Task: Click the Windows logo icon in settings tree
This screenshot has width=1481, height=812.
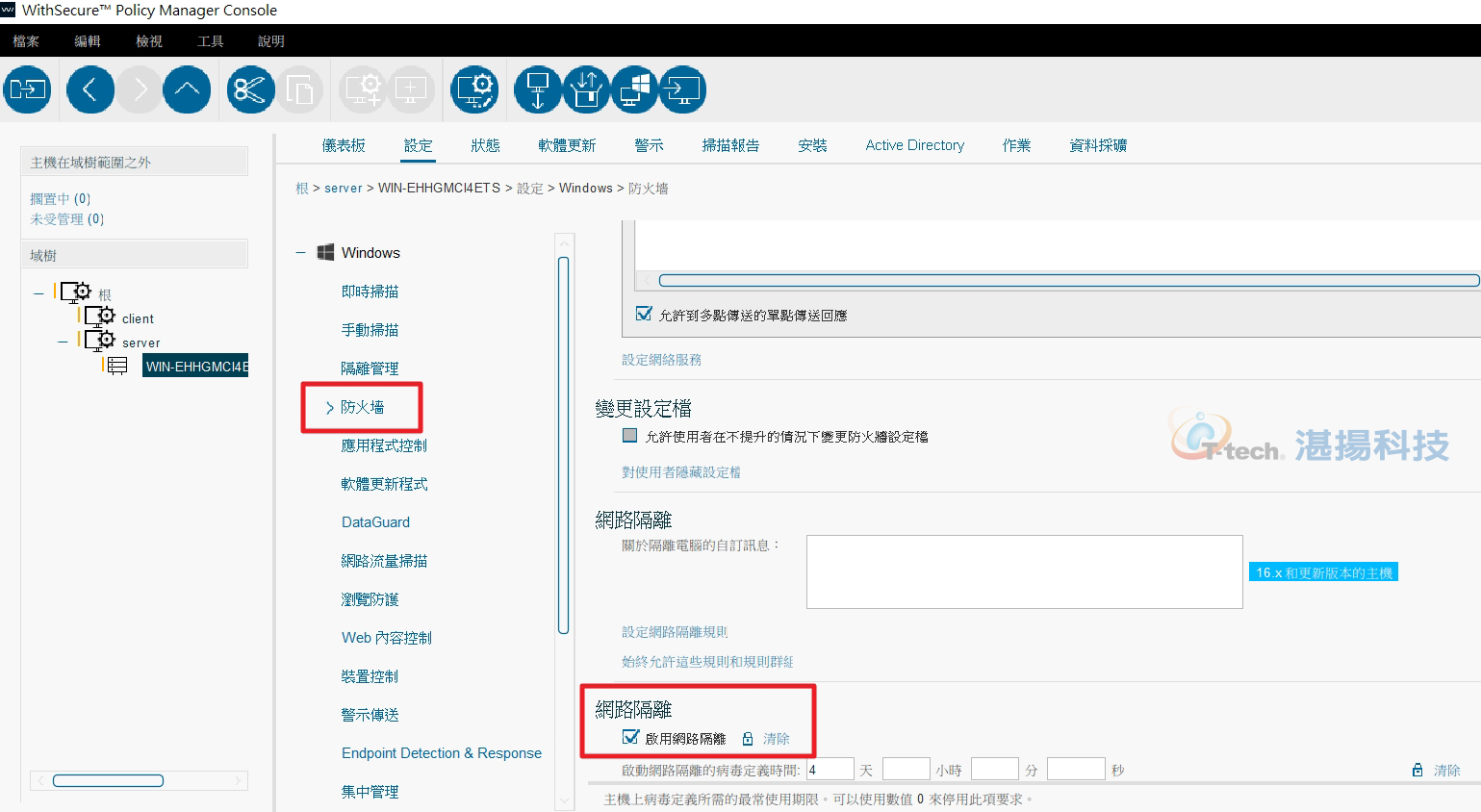Action: [325, 252]
